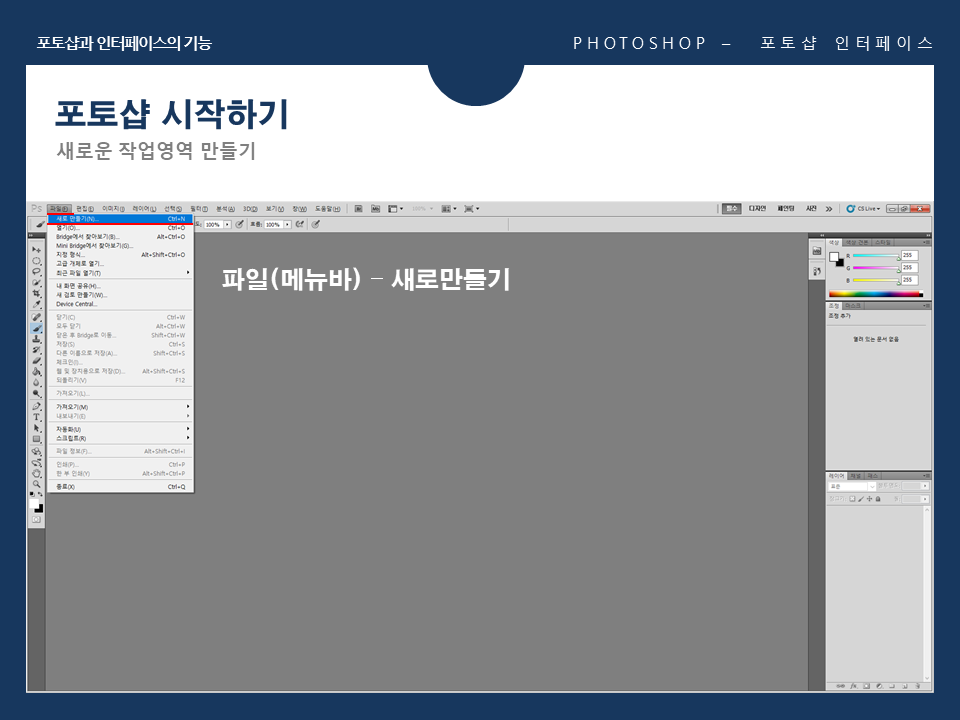Screen dimensions: 960x720
Task: Open Layers panel opacity arrow
Action: point(925,486)
